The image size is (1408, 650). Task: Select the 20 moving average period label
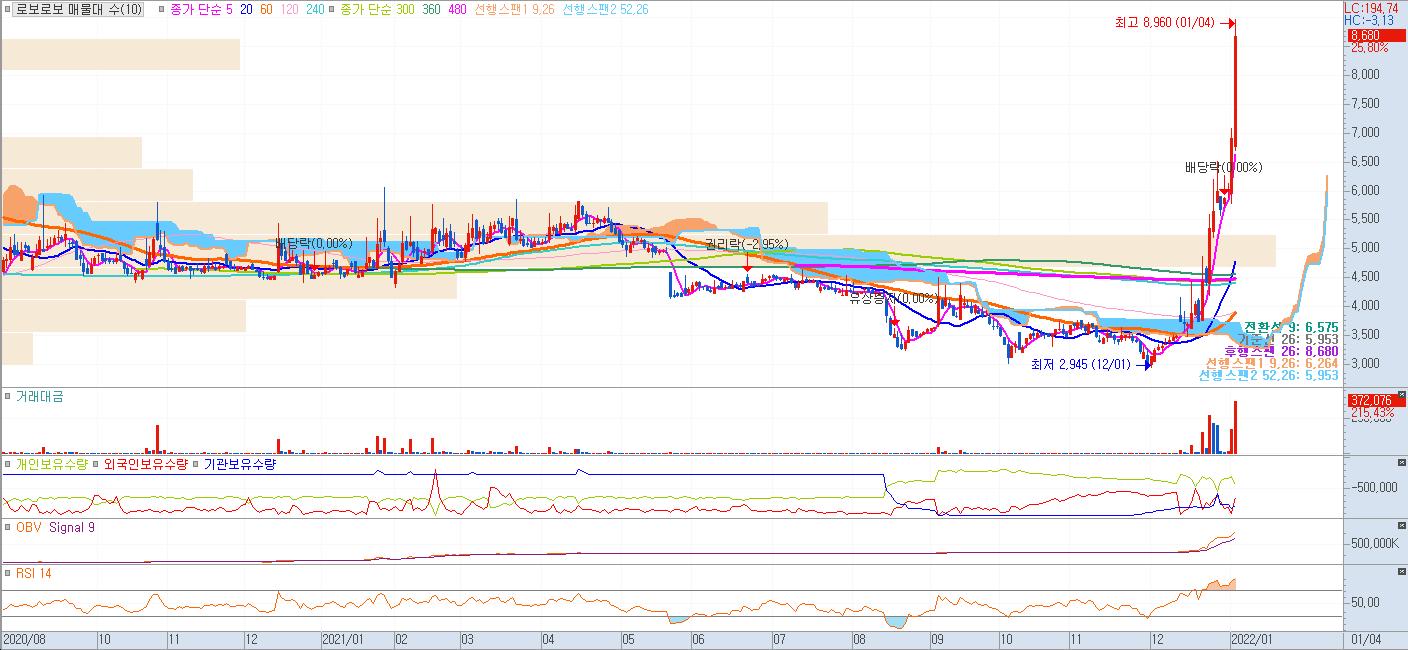[245, 9]
